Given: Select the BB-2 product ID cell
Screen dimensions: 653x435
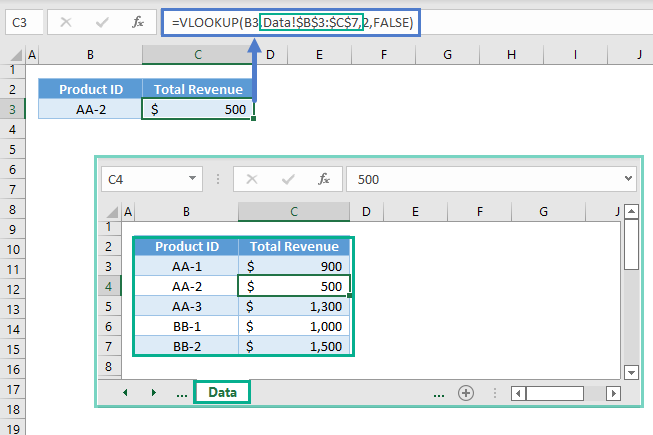Looking at the screenshot, I should (185, 345).
